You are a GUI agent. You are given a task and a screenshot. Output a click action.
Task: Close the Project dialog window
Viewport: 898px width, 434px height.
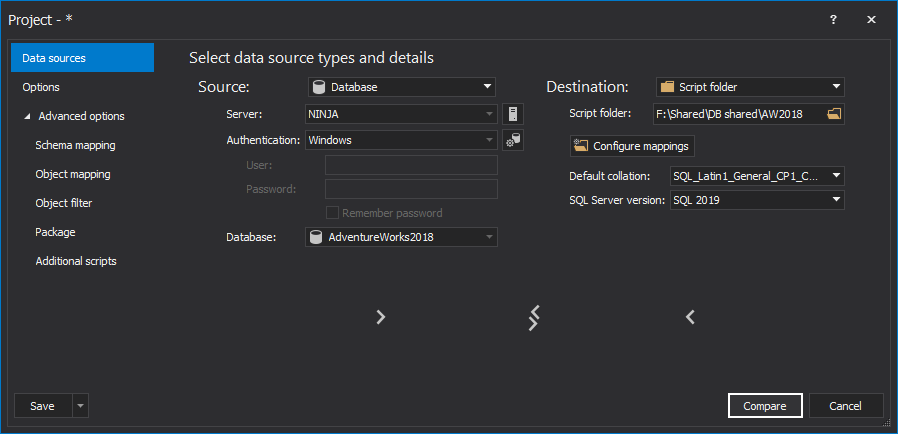(x=872, y=20)
